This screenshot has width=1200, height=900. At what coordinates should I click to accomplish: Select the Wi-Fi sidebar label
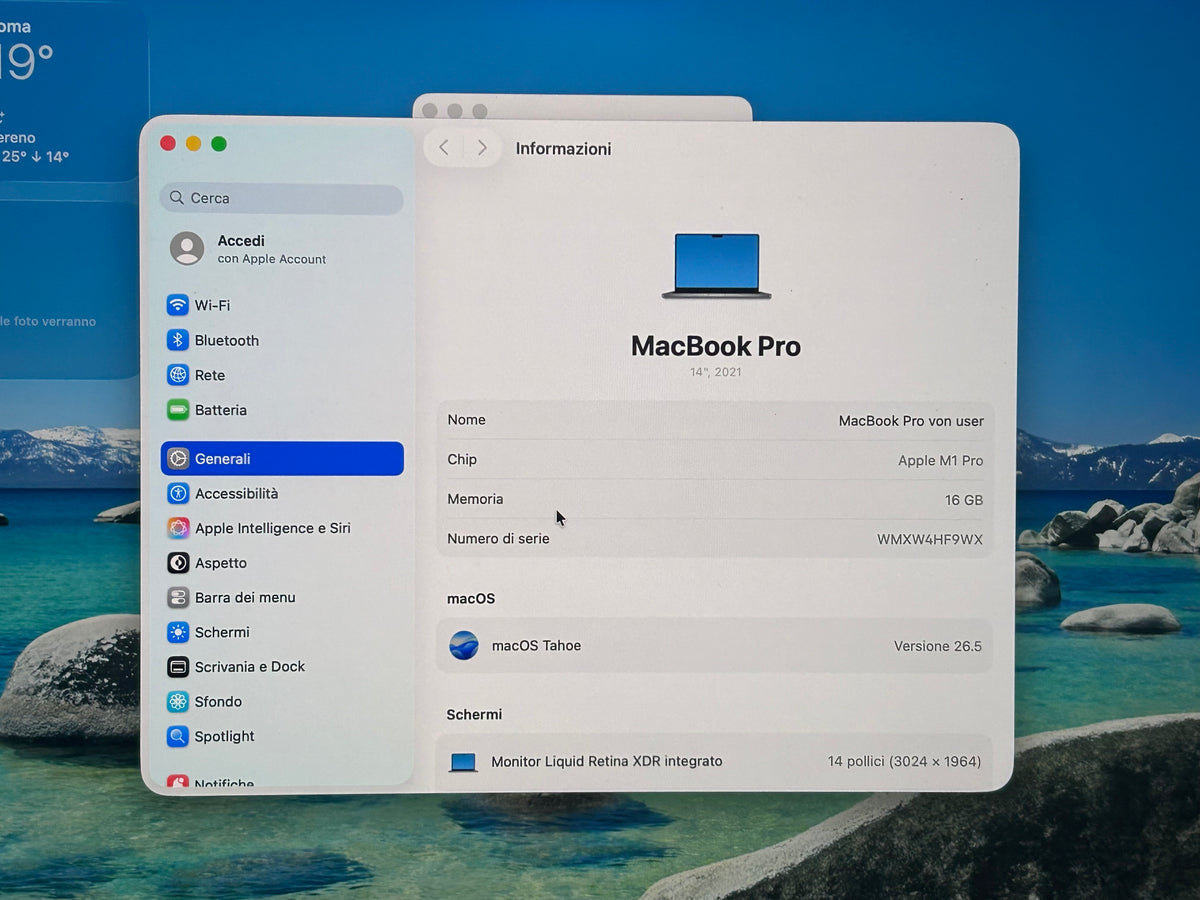tap(212, 305)
